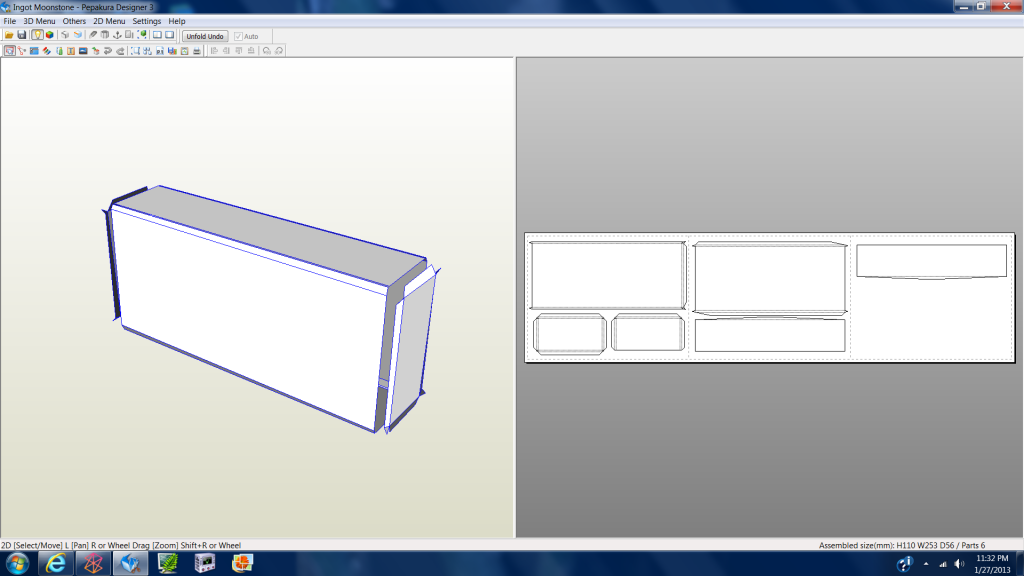The height and width of the screenshot is (576, 1024).
Task: Click the anchor icon in toolbar
Action: 118,35
